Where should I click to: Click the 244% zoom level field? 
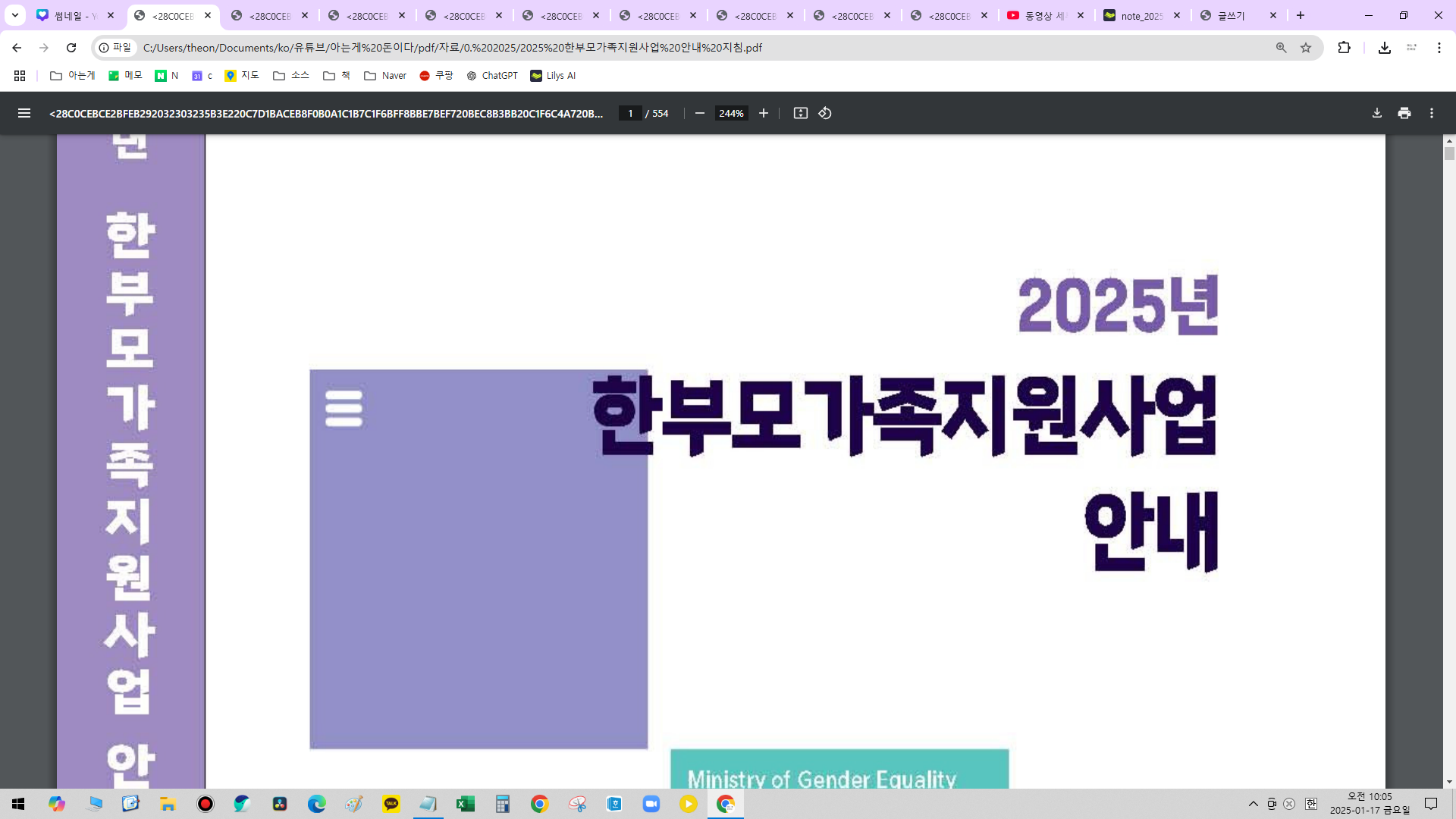click(x=731, y=113)
